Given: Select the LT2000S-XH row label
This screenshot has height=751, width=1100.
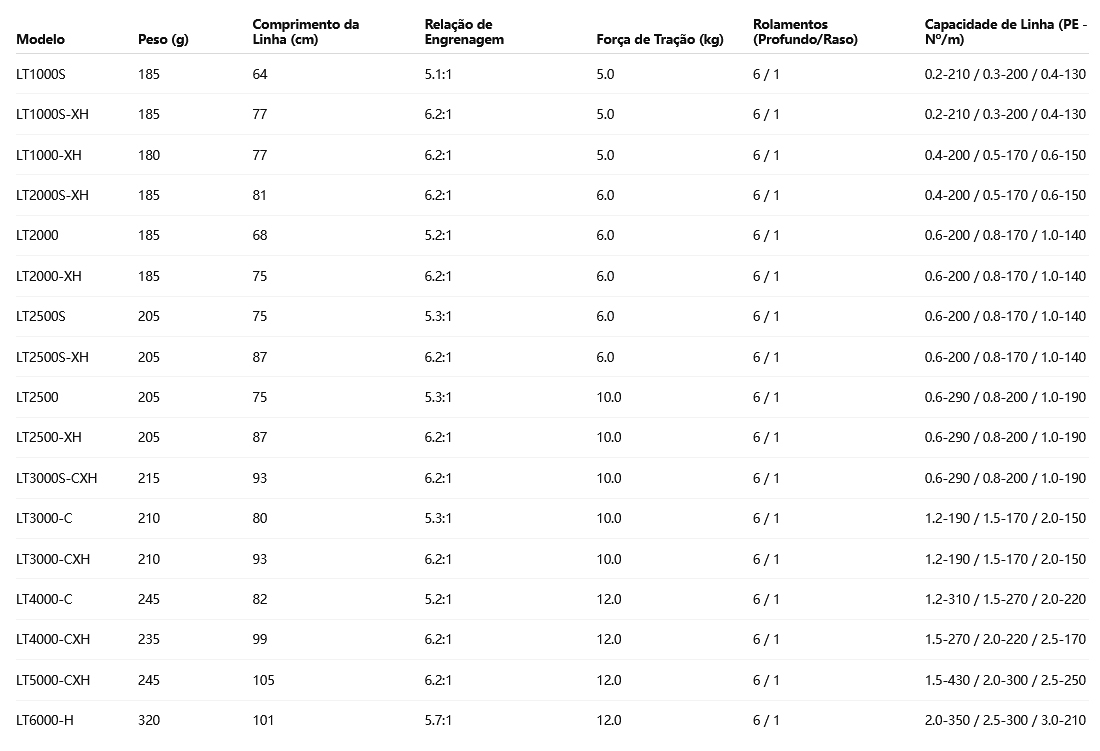Looking at the screenshot, I should tap(53, 195).
